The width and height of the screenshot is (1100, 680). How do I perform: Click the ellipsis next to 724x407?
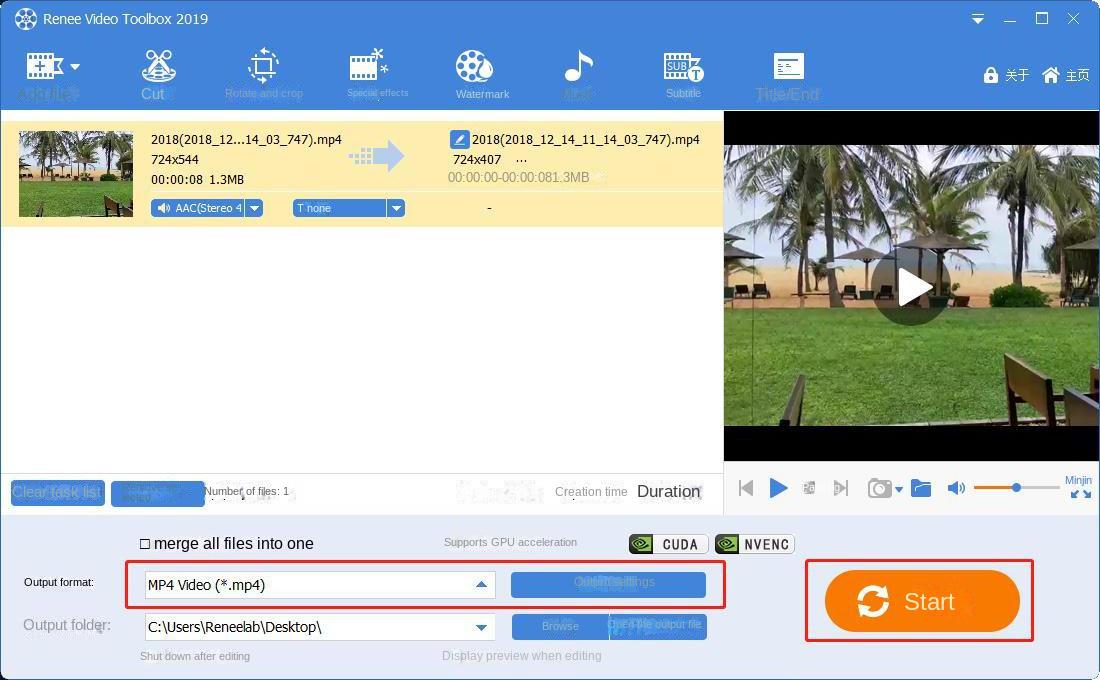click(521, 160)
